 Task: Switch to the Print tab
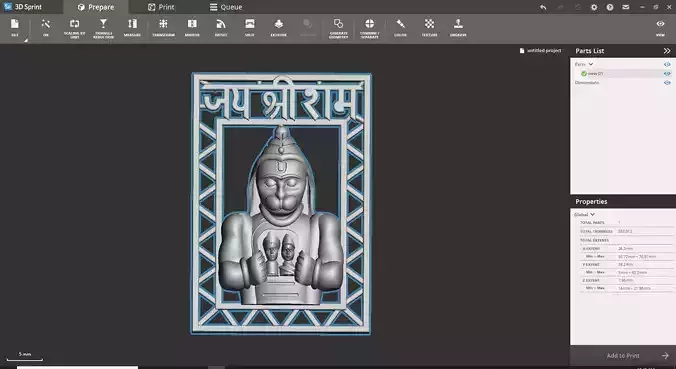point(161,7)
